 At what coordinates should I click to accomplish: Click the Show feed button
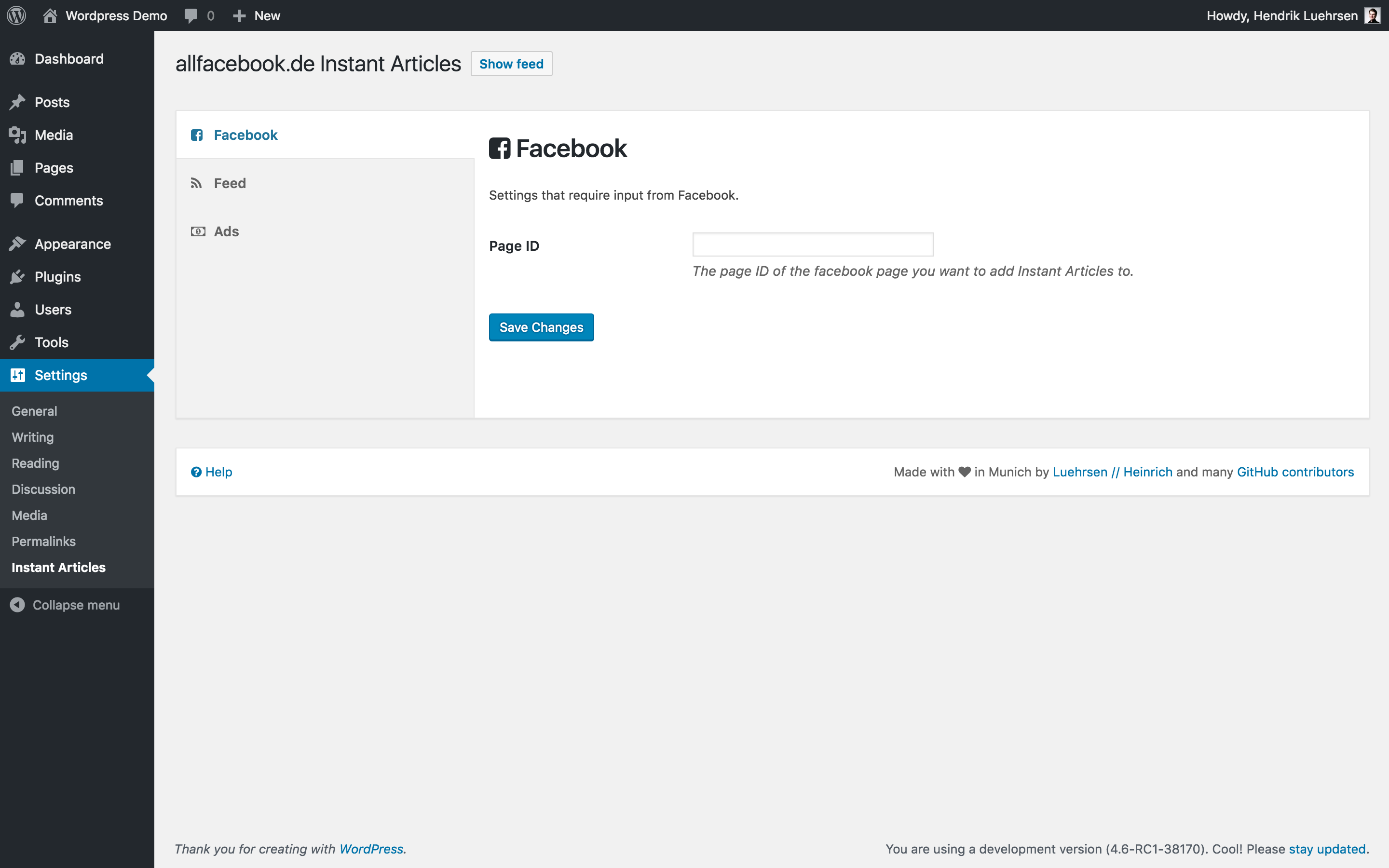click(511, 64)
